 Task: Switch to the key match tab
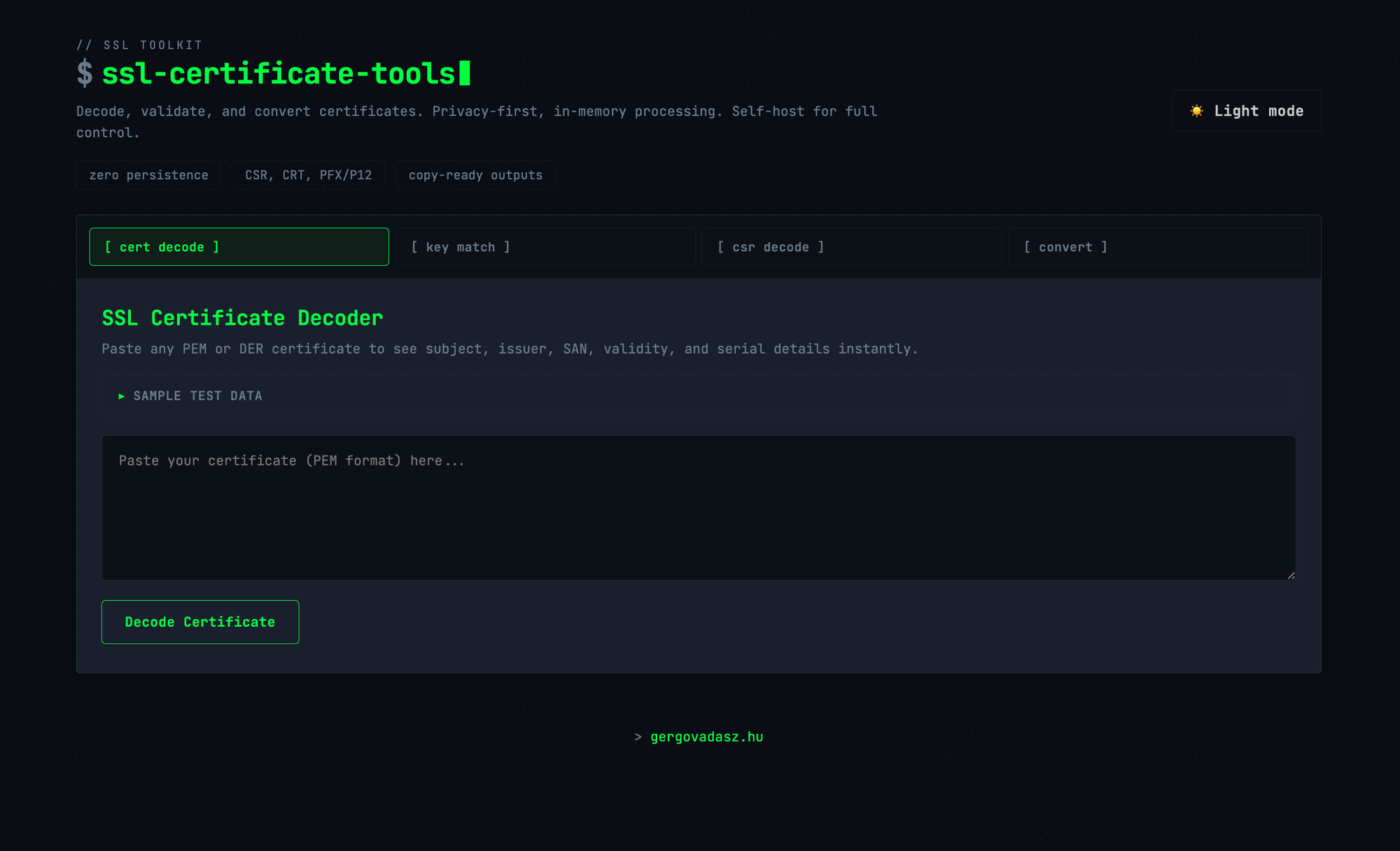pos(545,247)
